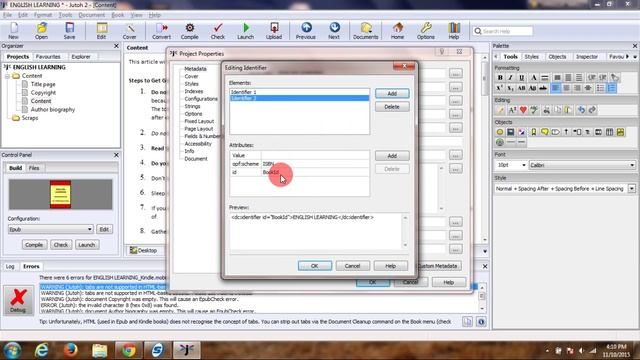Select Accessibility in Project Properties list
This screenshot has height=360, width=640.
[x=198, y=144]
